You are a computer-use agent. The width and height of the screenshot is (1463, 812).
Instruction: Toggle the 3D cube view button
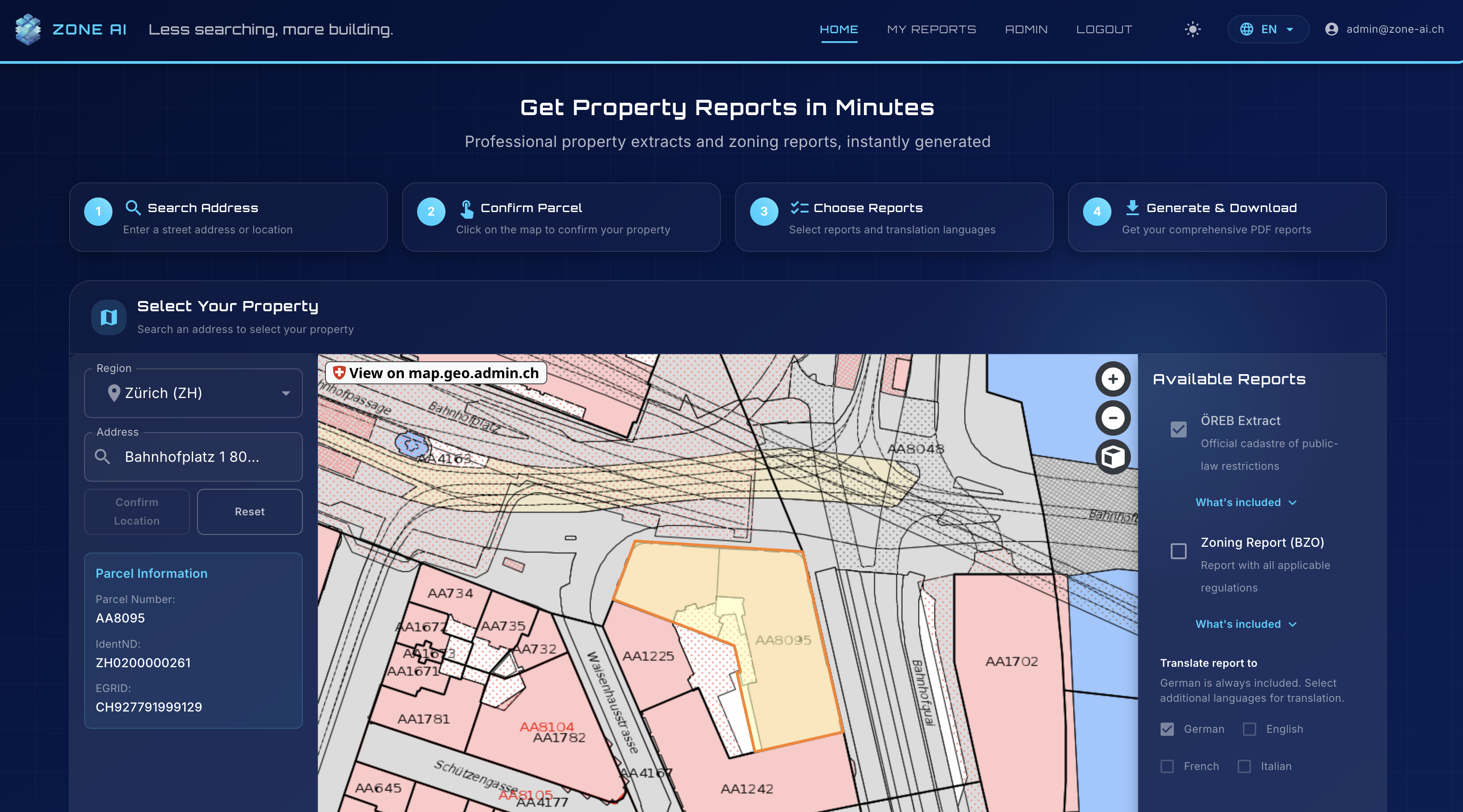(1113, 456)
